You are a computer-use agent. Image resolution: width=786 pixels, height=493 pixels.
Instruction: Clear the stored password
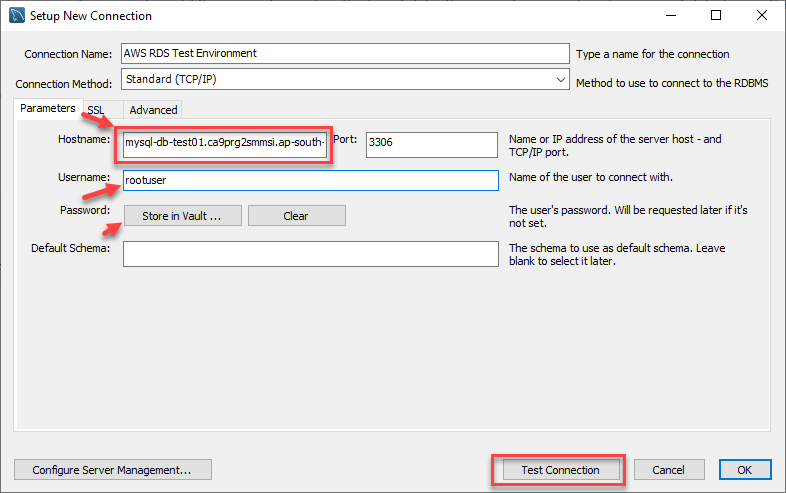(x=297, y=216)
